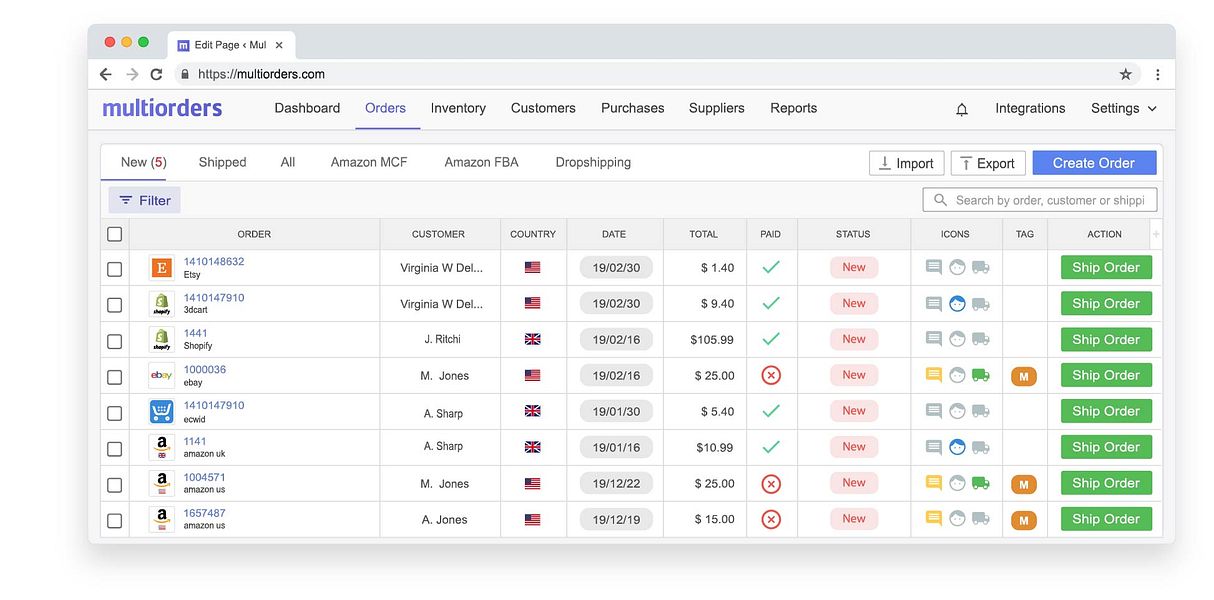This screenshot has width=1214, height=600.
Task: Click the order search input field
Action: pos(1040,200)
